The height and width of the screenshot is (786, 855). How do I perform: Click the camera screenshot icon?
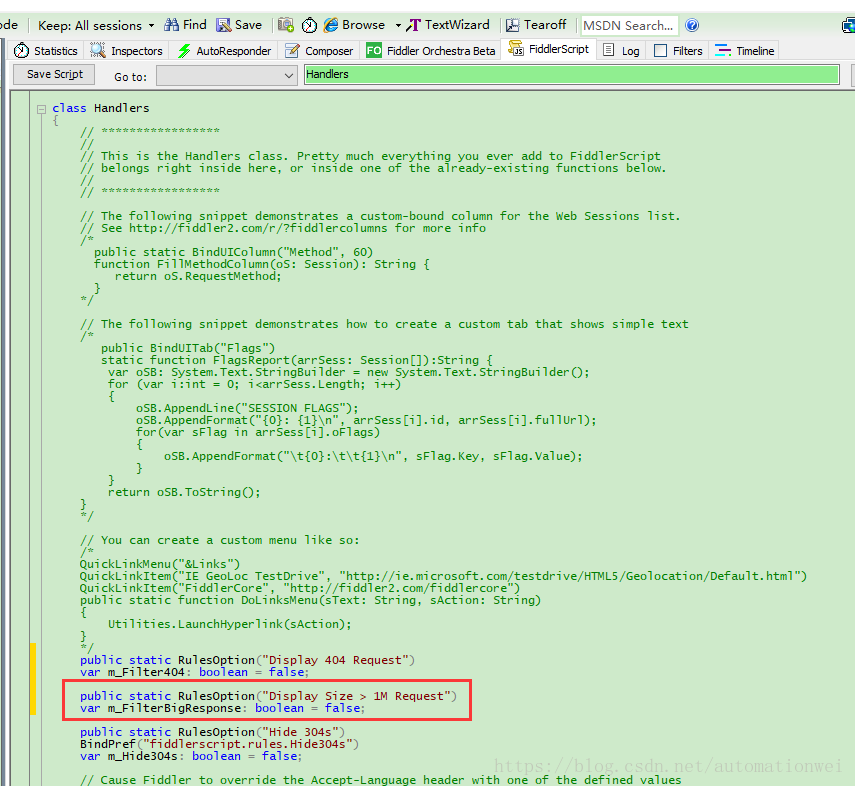click(286, 25)
